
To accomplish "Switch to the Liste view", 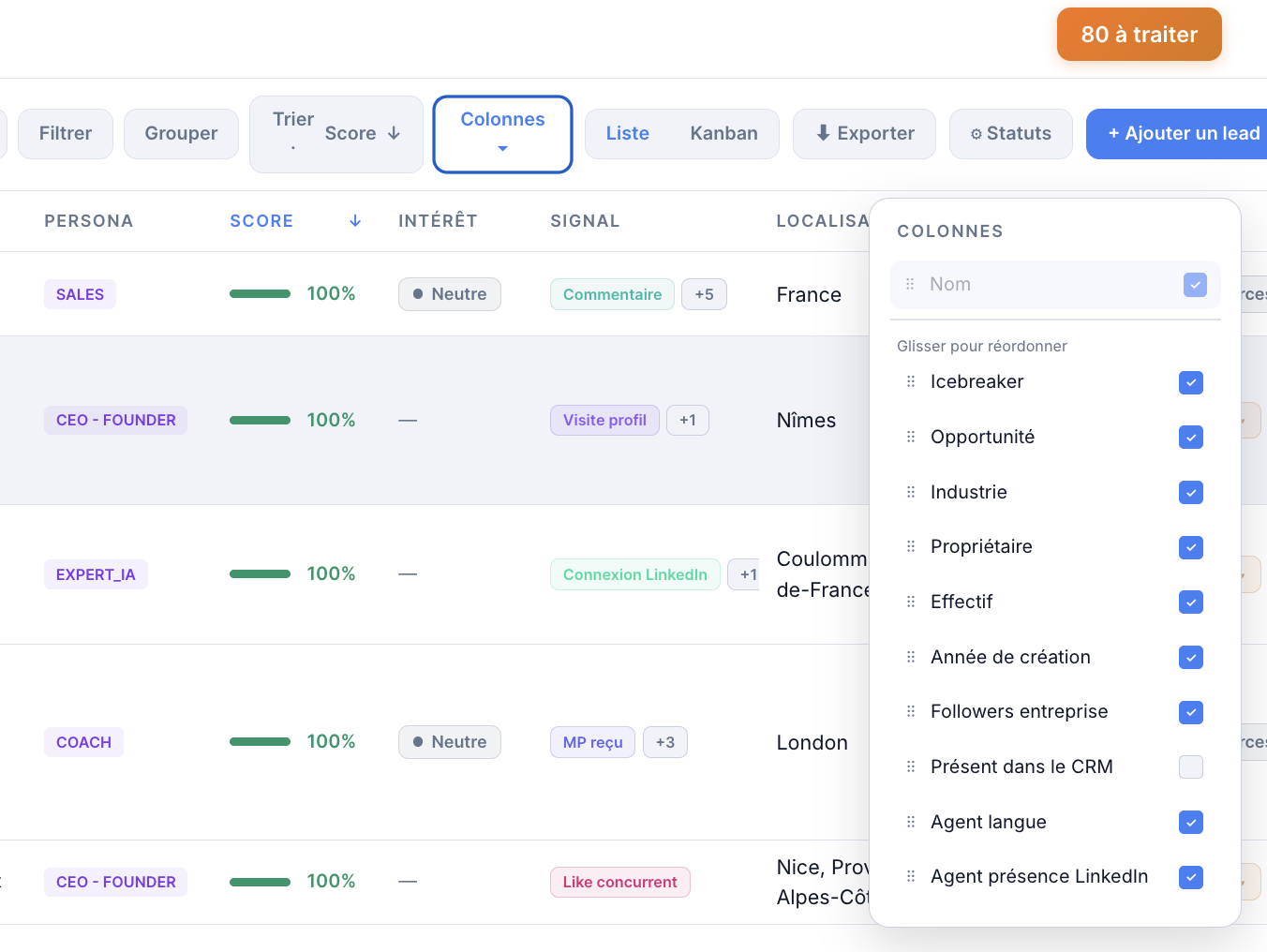I will point(627,134).
